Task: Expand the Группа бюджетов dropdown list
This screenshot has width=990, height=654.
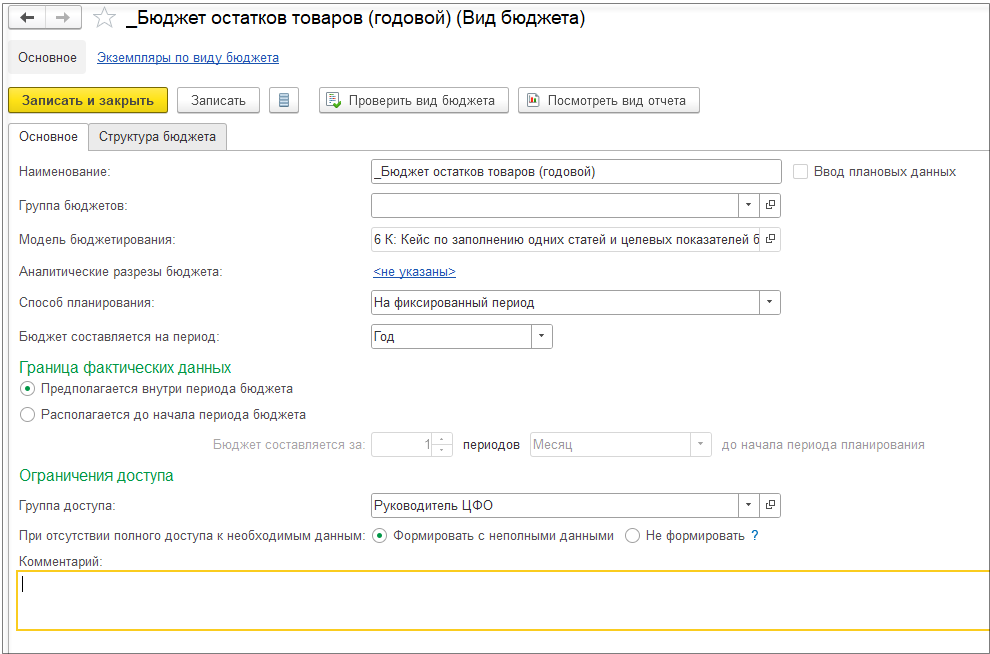Action: coord(749,205)
